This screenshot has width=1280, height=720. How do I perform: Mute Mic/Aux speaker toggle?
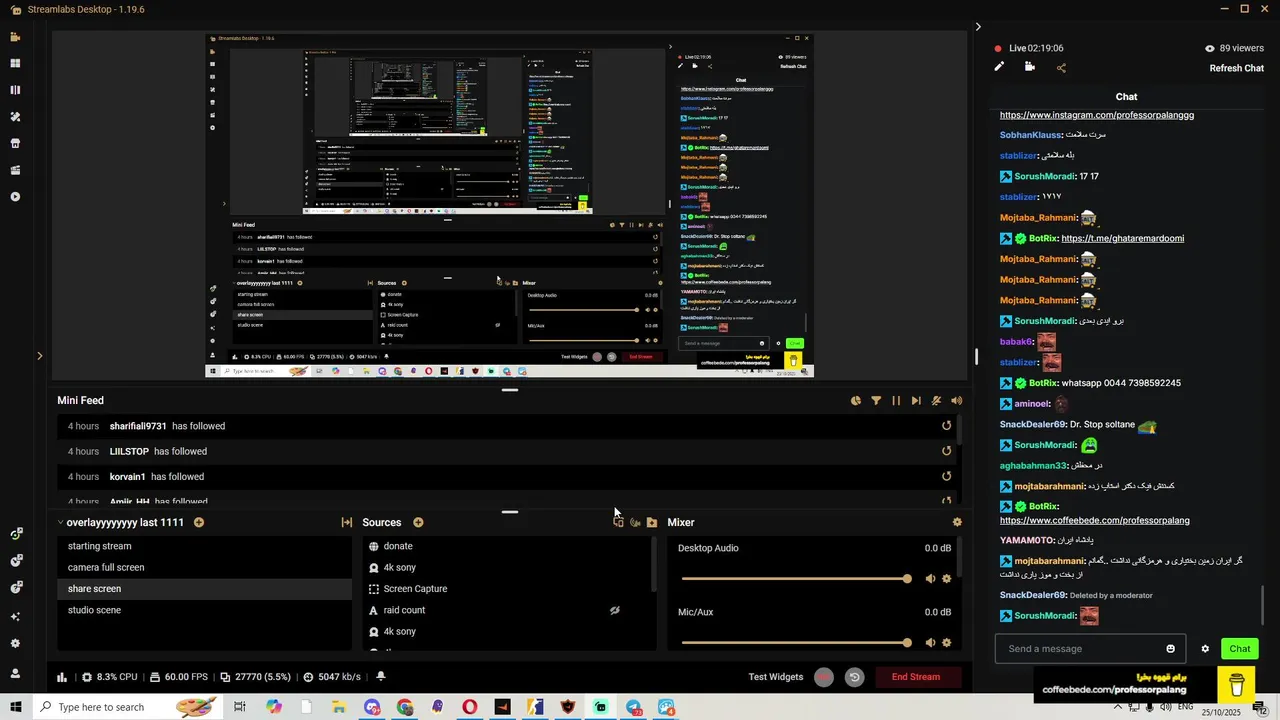click(x=930, y=643)
